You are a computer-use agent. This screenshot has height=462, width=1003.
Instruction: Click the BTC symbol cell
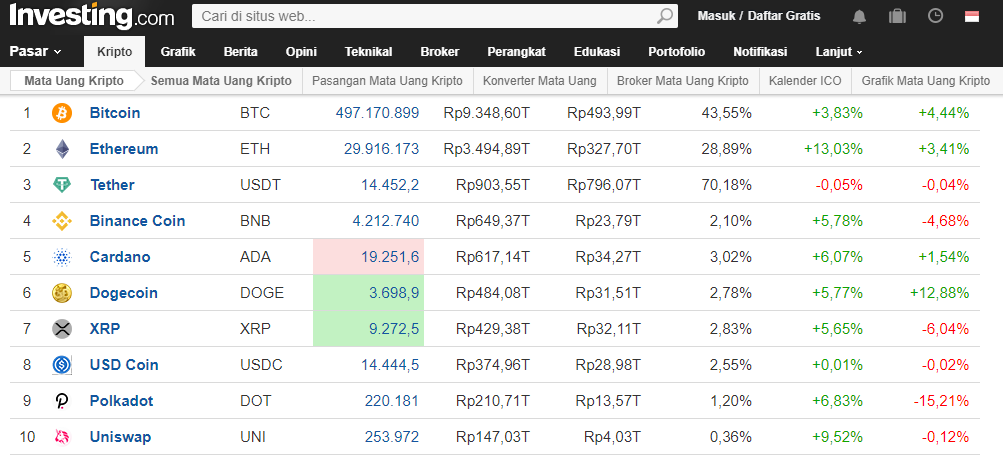255,113
